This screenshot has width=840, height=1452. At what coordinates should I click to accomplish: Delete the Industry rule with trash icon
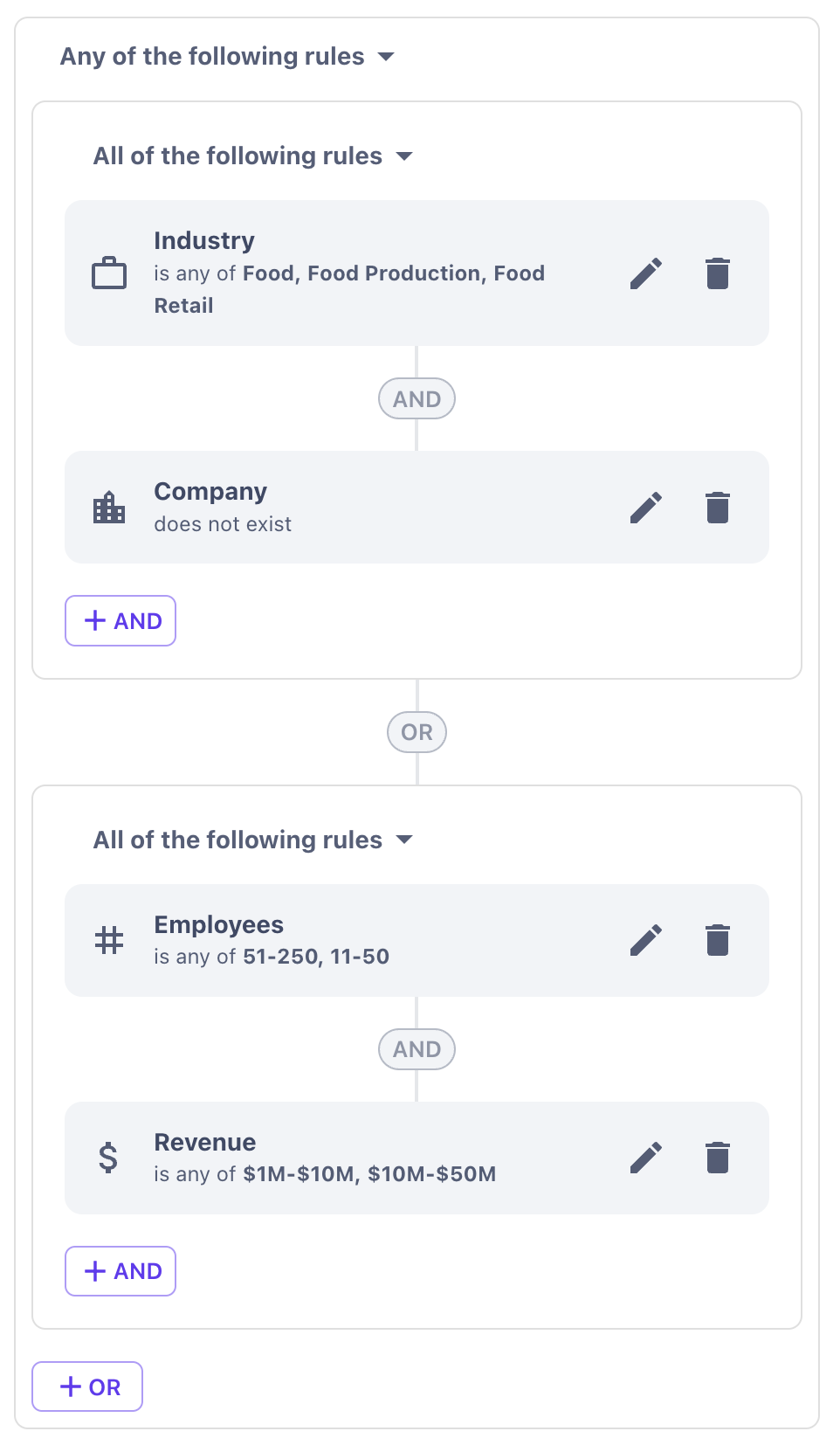[717, 273]
